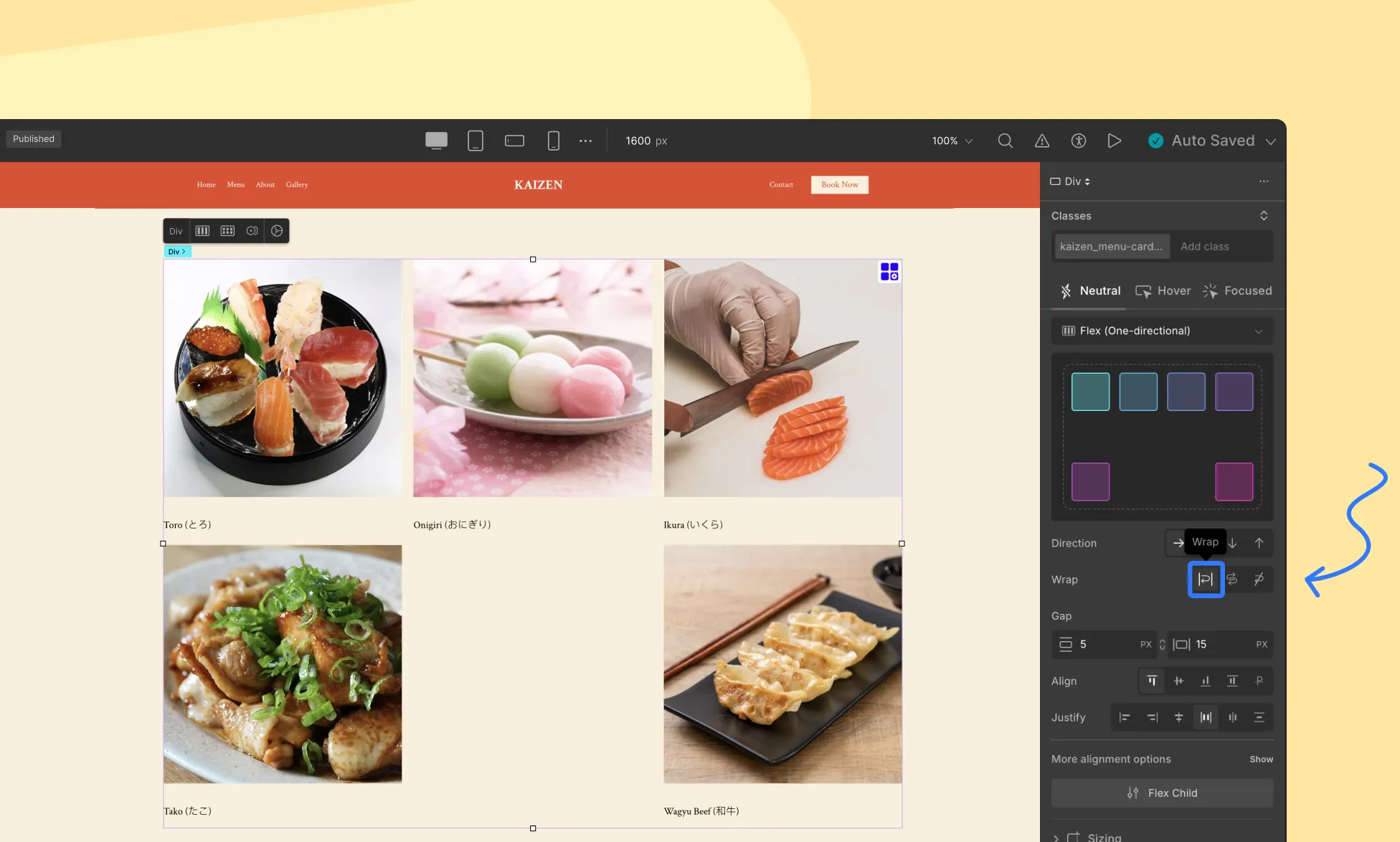
Task: Switch to the Focused state tab
Action: coord(1238,291)
